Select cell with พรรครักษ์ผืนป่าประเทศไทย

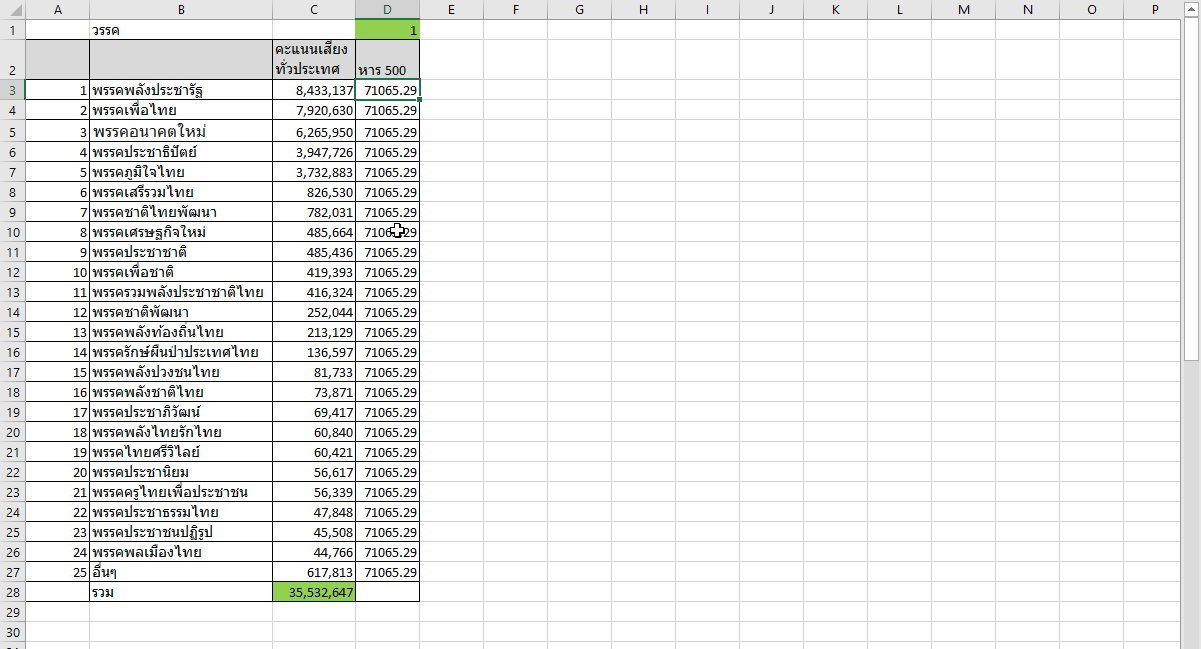[181, 352]
